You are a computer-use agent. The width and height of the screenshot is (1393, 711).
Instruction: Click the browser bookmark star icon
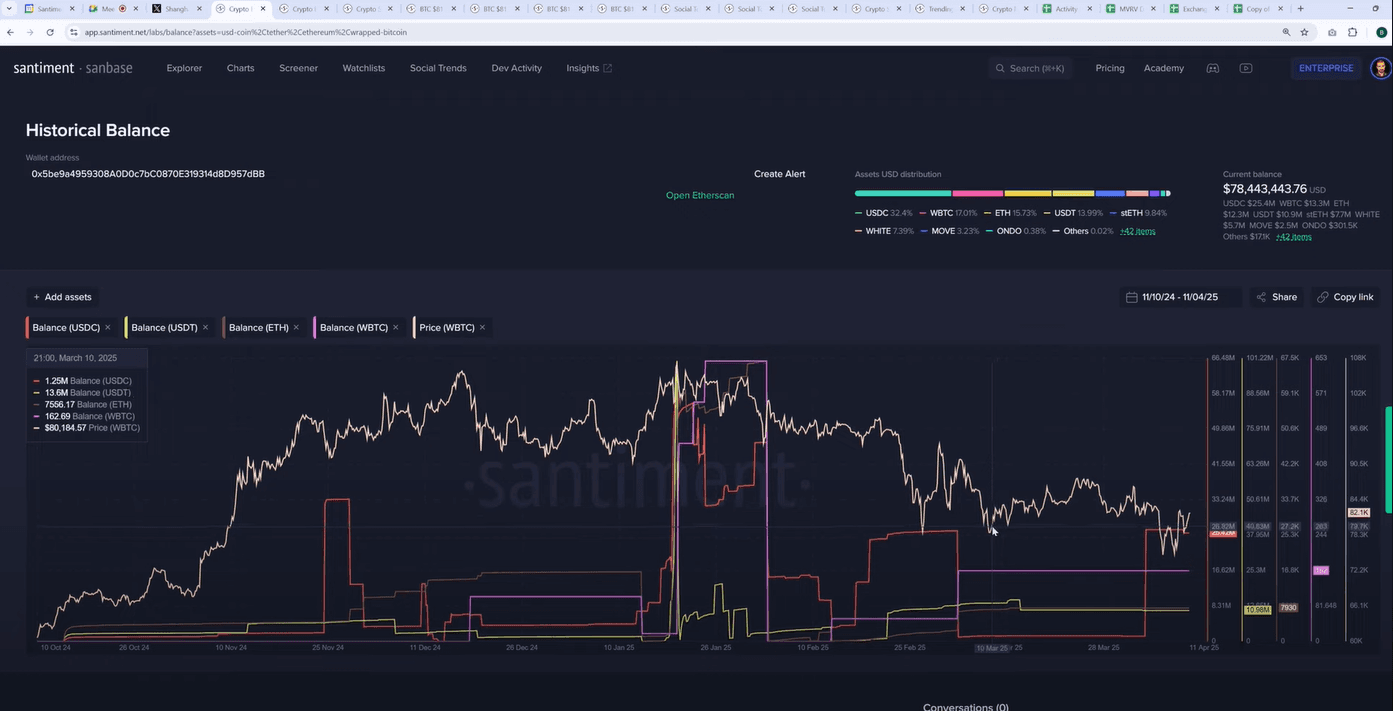1304,32
